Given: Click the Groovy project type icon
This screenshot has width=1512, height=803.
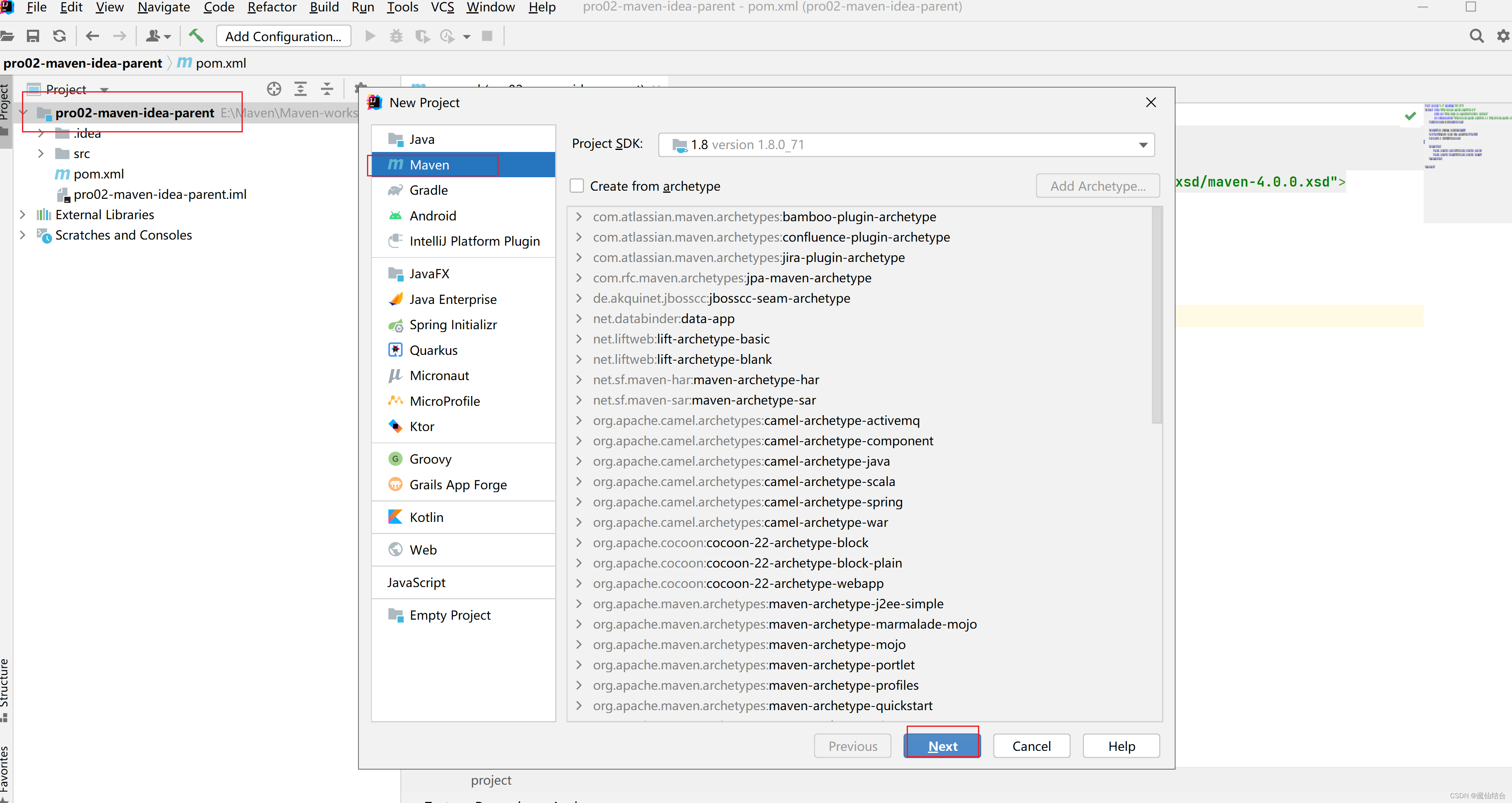Looking at the screenshot, I should pyautogui.click(x=396, y=459).
